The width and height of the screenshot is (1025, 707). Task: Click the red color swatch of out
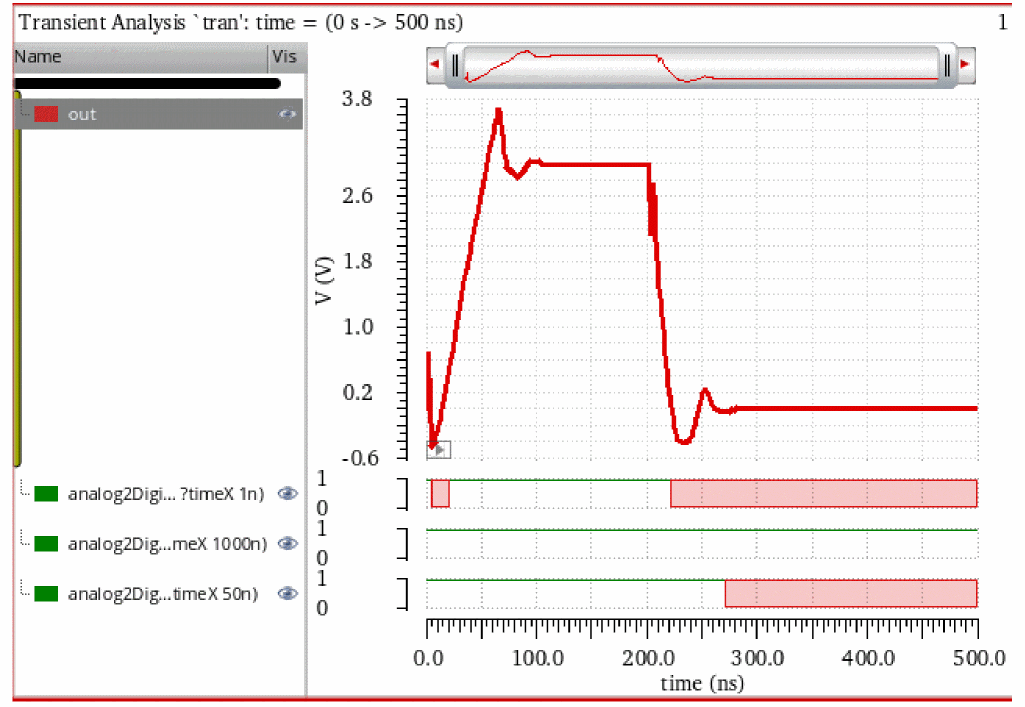pyautogui.click(x=46, y=114)
